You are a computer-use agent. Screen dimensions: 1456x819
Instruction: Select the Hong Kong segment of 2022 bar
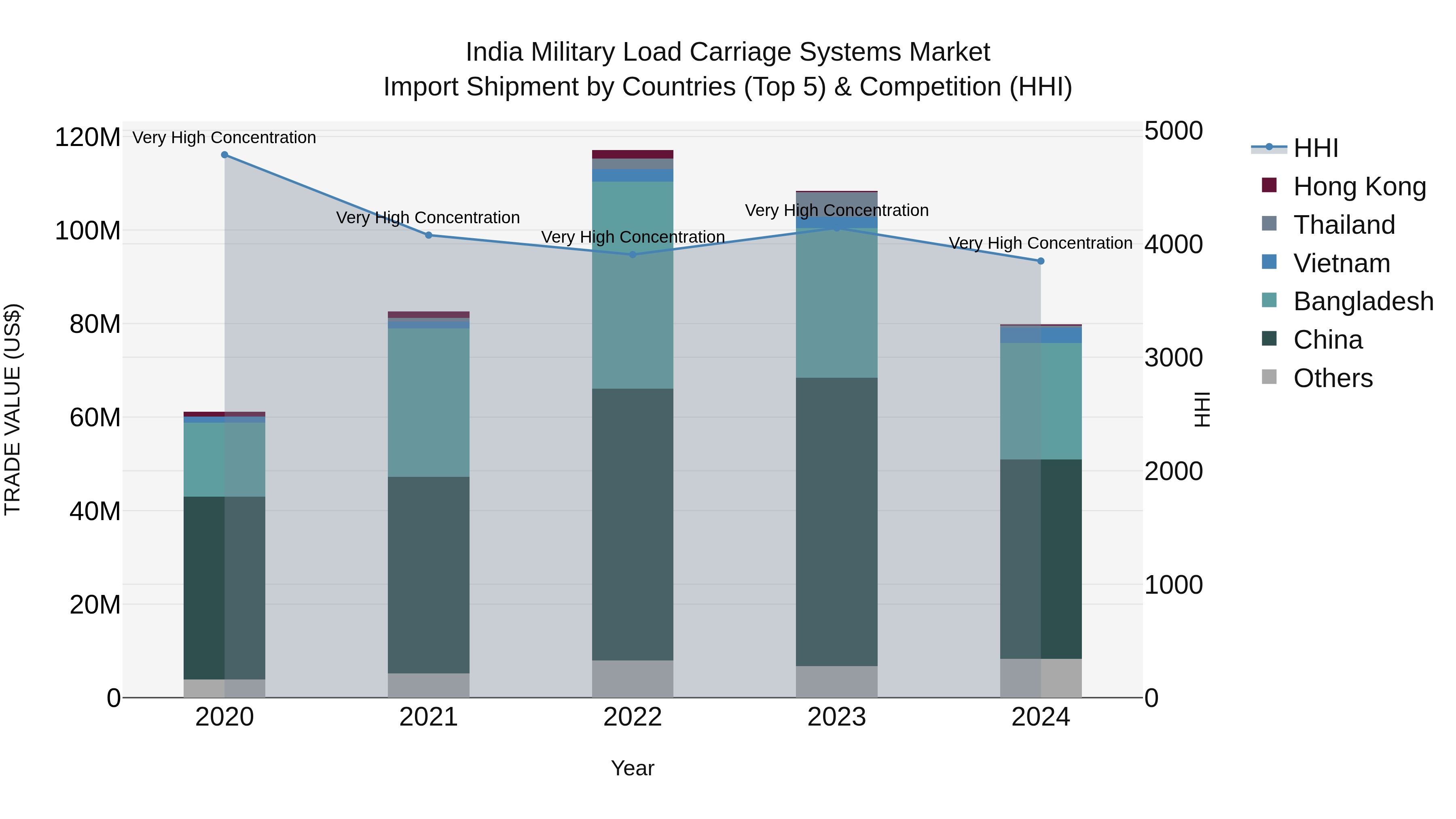point(633,154)
